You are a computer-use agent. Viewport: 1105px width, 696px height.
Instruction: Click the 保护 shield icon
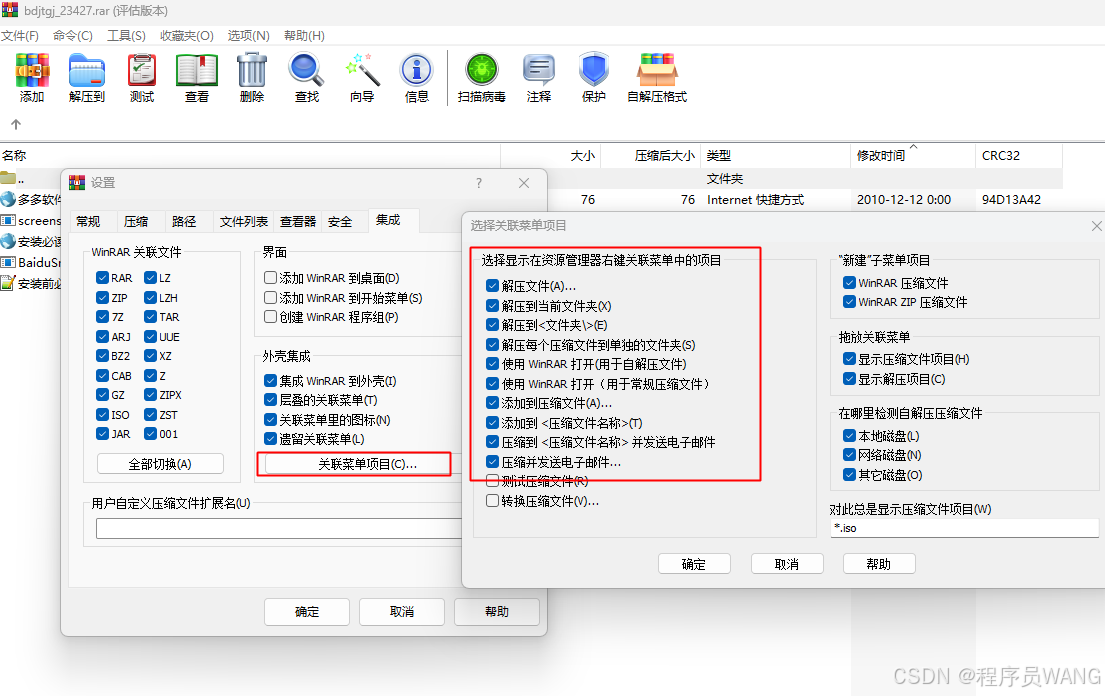coord(593,70)
